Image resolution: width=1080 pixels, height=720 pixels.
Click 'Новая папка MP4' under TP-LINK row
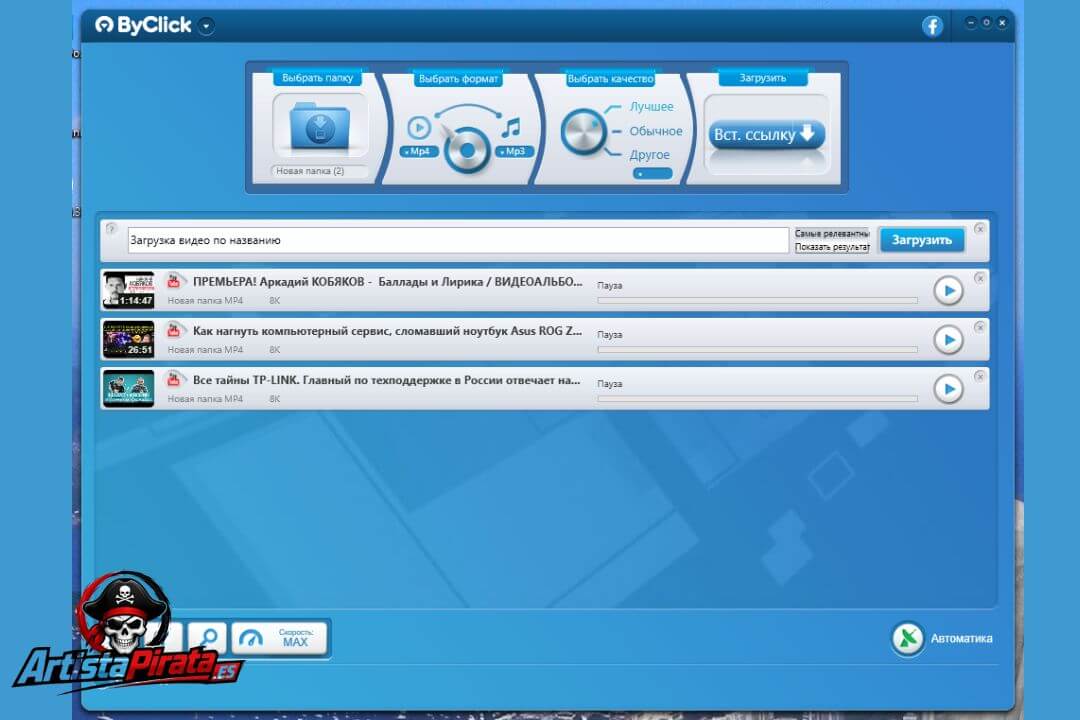coord(205,399)
